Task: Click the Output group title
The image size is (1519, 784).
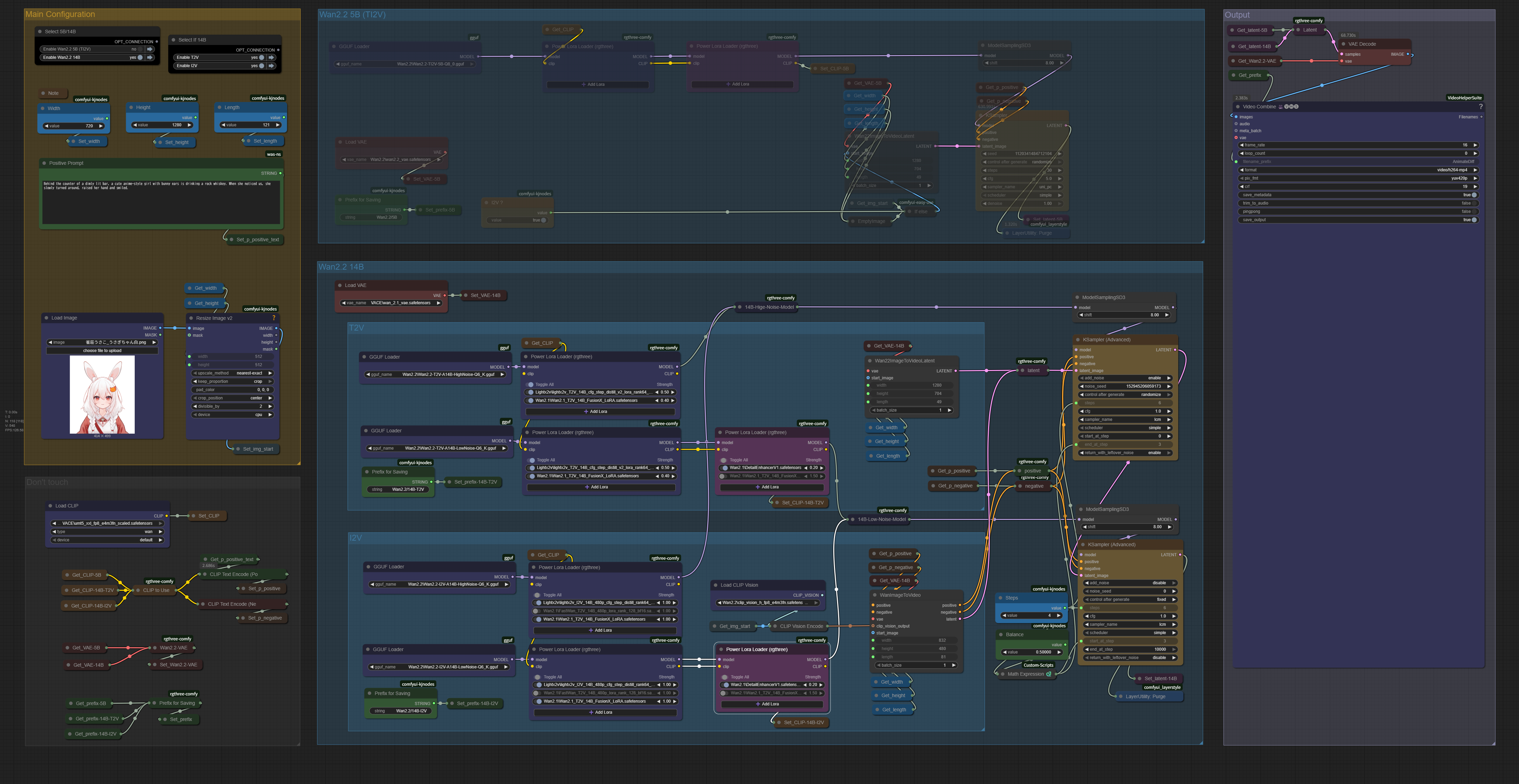Action: pyautogui.click(x=1237, y=15)
